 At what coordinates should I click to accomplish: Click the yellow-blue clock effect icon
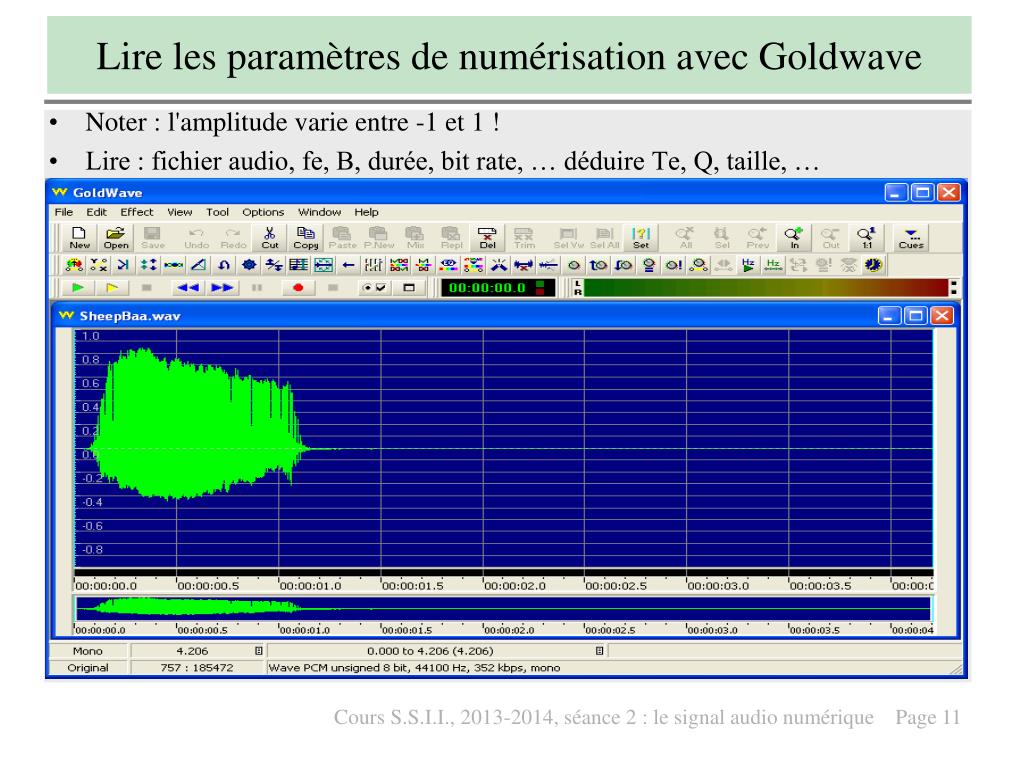tap(873, 264)
